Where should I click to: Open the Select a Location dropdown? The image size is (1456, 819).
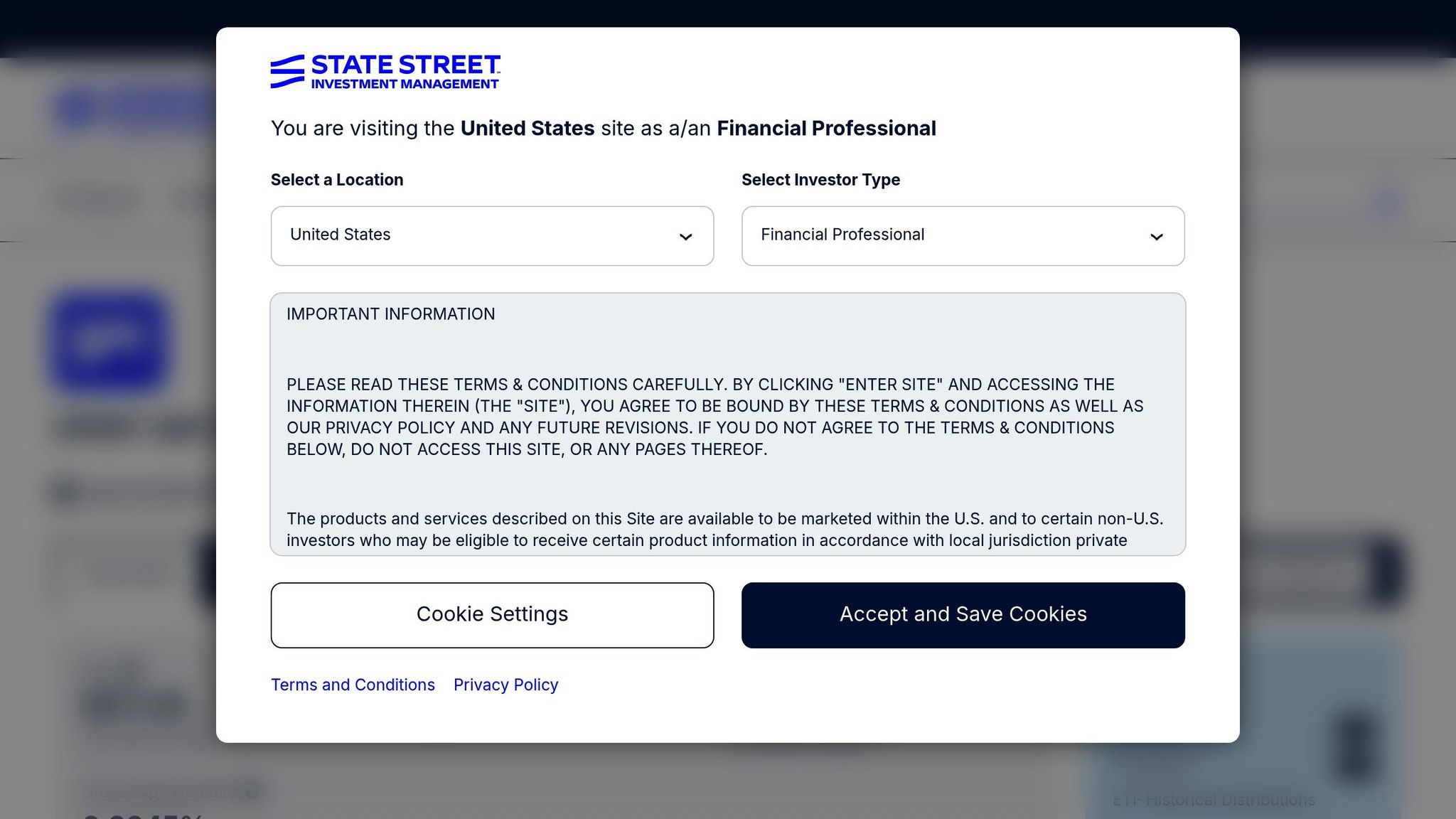(x=492, y=235)
